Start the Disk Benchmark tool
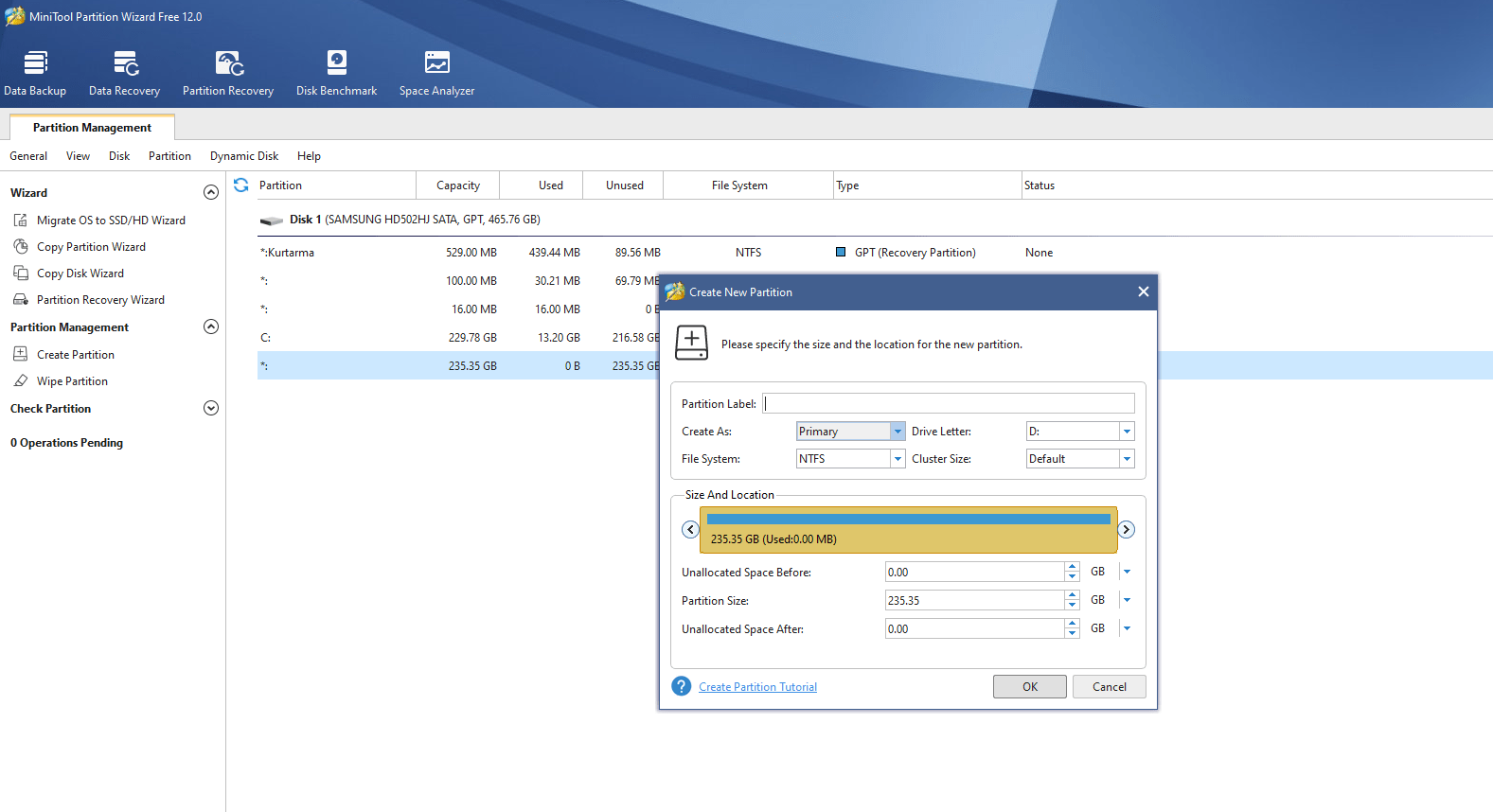 pos(336,74)
